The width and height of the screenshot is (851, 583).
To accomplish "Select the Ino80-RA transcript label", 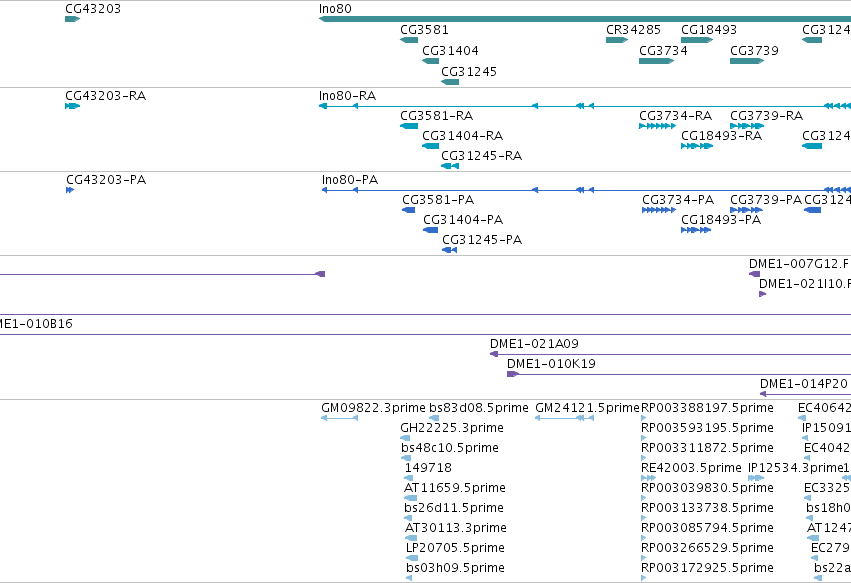I will pos(347,96).
